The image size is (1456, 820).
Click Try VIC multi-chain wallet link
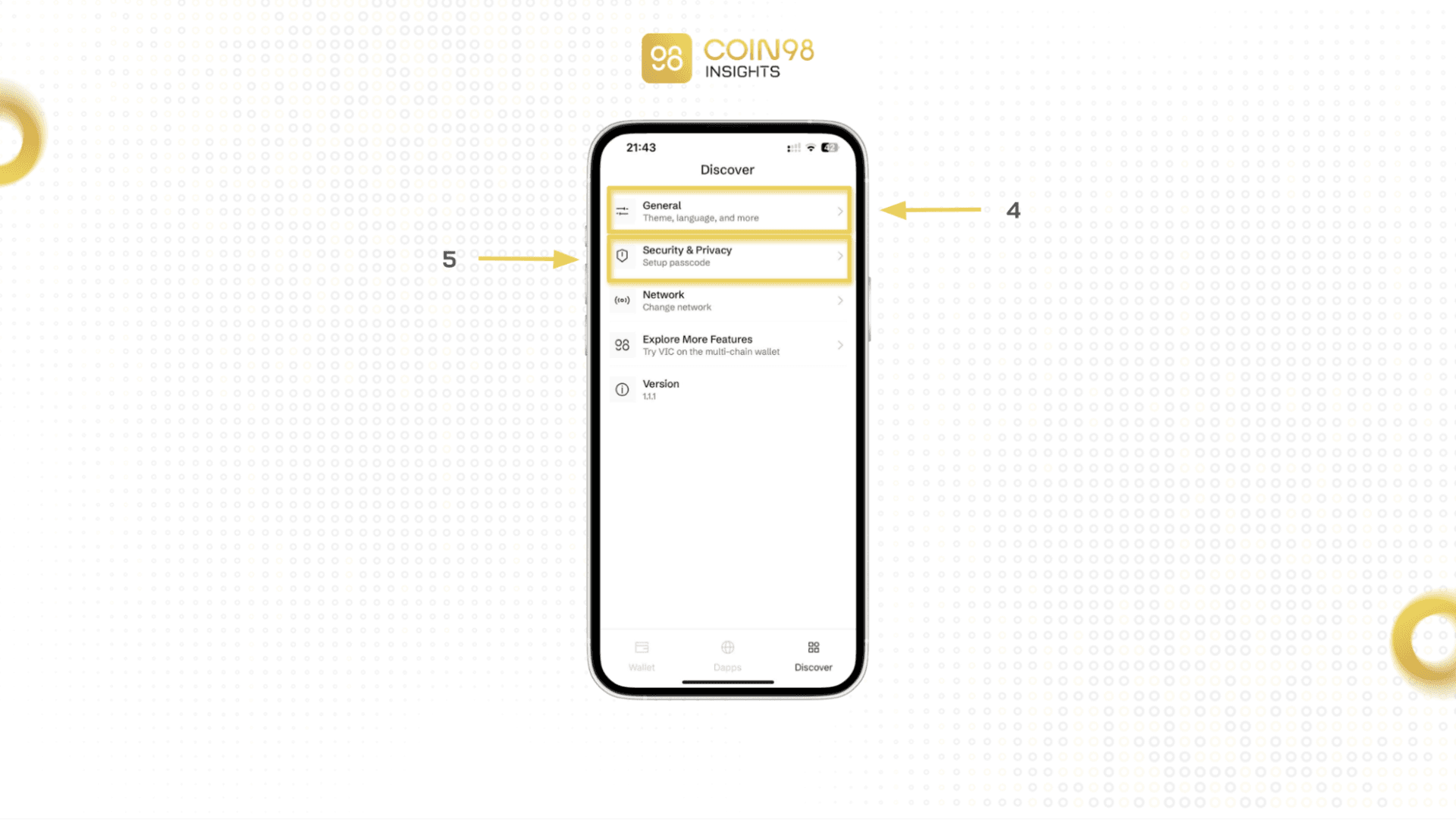(728, 345)
